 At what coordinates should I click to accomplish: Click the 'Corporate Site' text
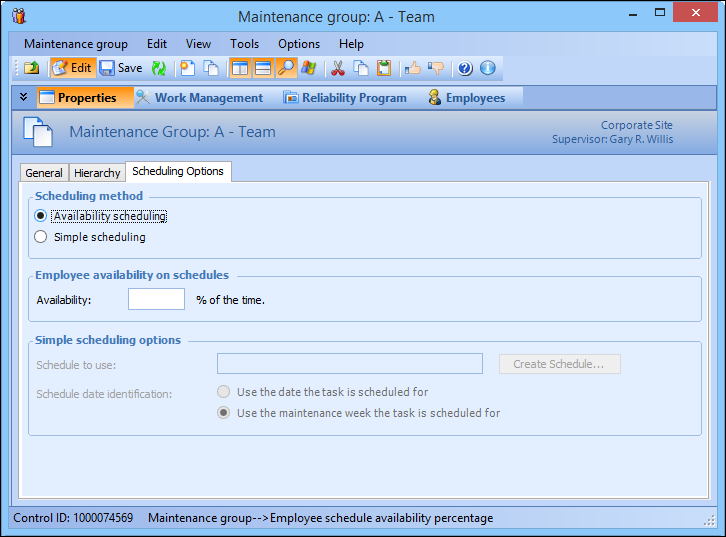pos(637,125)
